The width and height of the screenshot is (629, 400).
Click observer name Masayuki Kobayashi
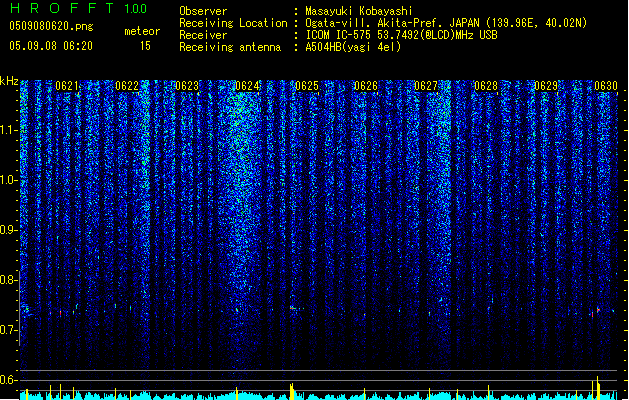tap(359, 11)
